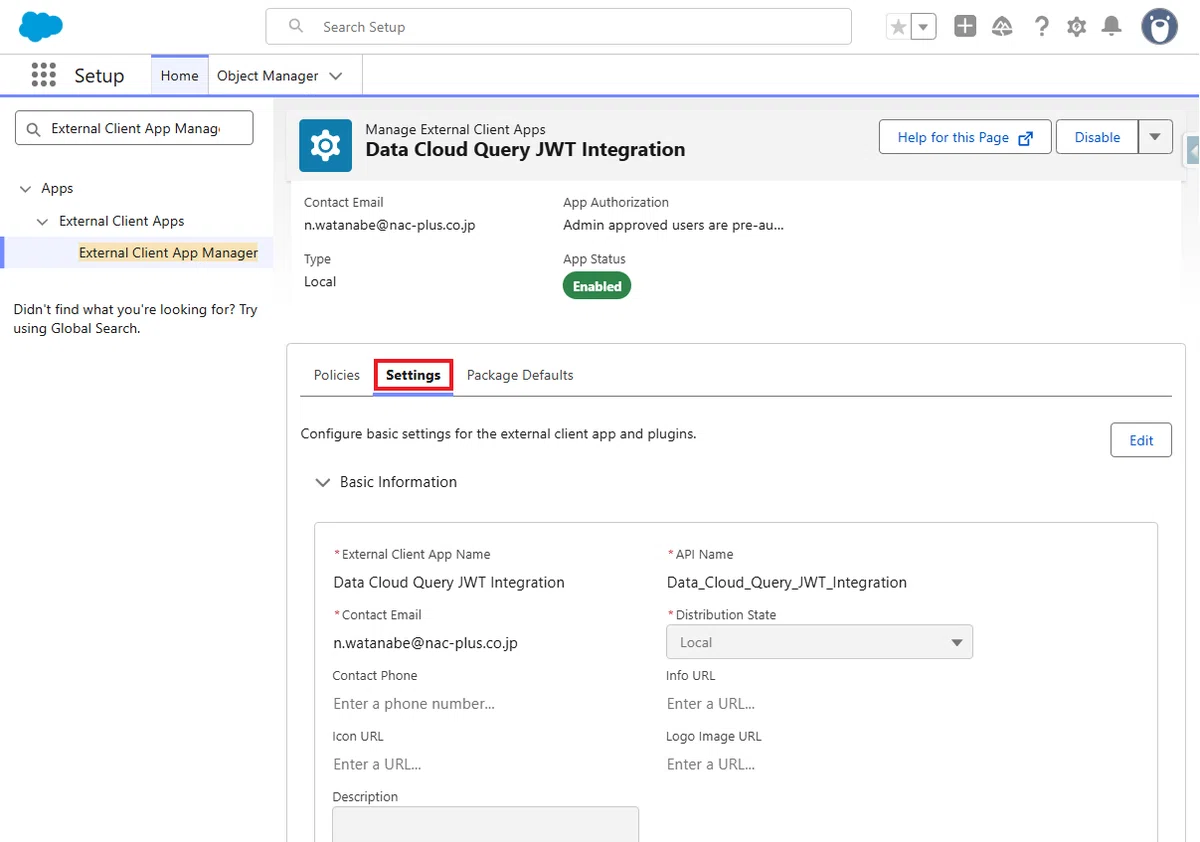Click the Icon URL field
This screenshot has width=1200, height=842.
(485, 764)
